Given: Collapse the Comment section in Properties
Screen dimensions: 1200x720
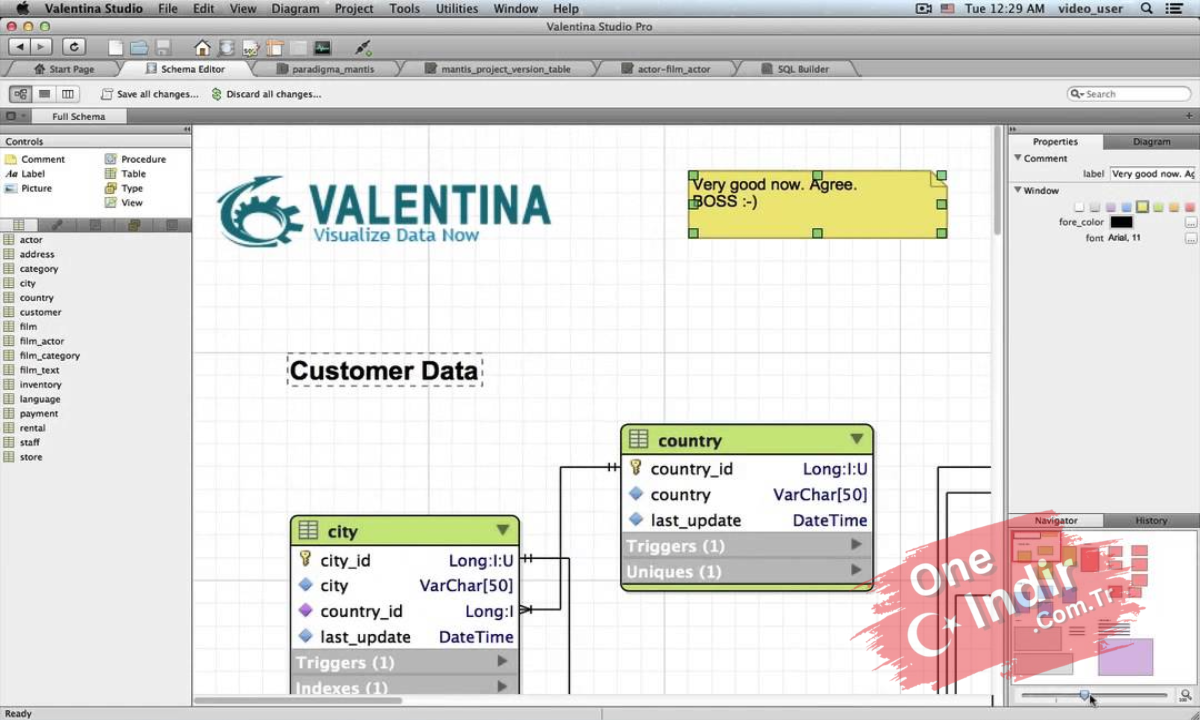Looking at the screenshot, I should tap(1018, 158).
